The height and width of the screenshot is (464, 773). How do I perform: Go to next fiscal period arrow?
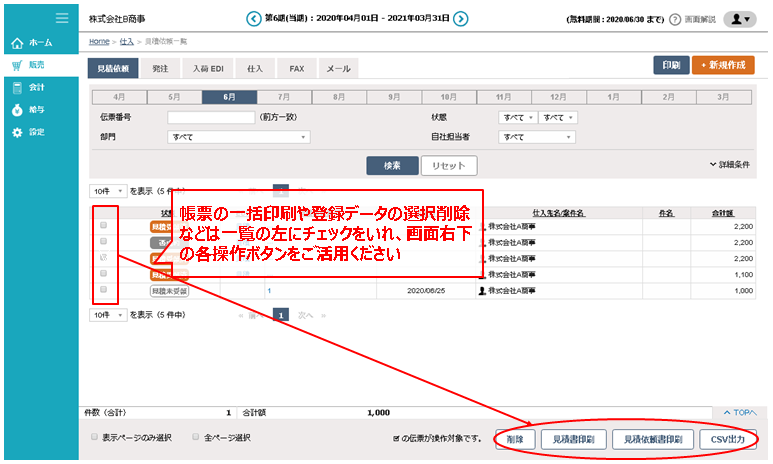pos(462,19)
